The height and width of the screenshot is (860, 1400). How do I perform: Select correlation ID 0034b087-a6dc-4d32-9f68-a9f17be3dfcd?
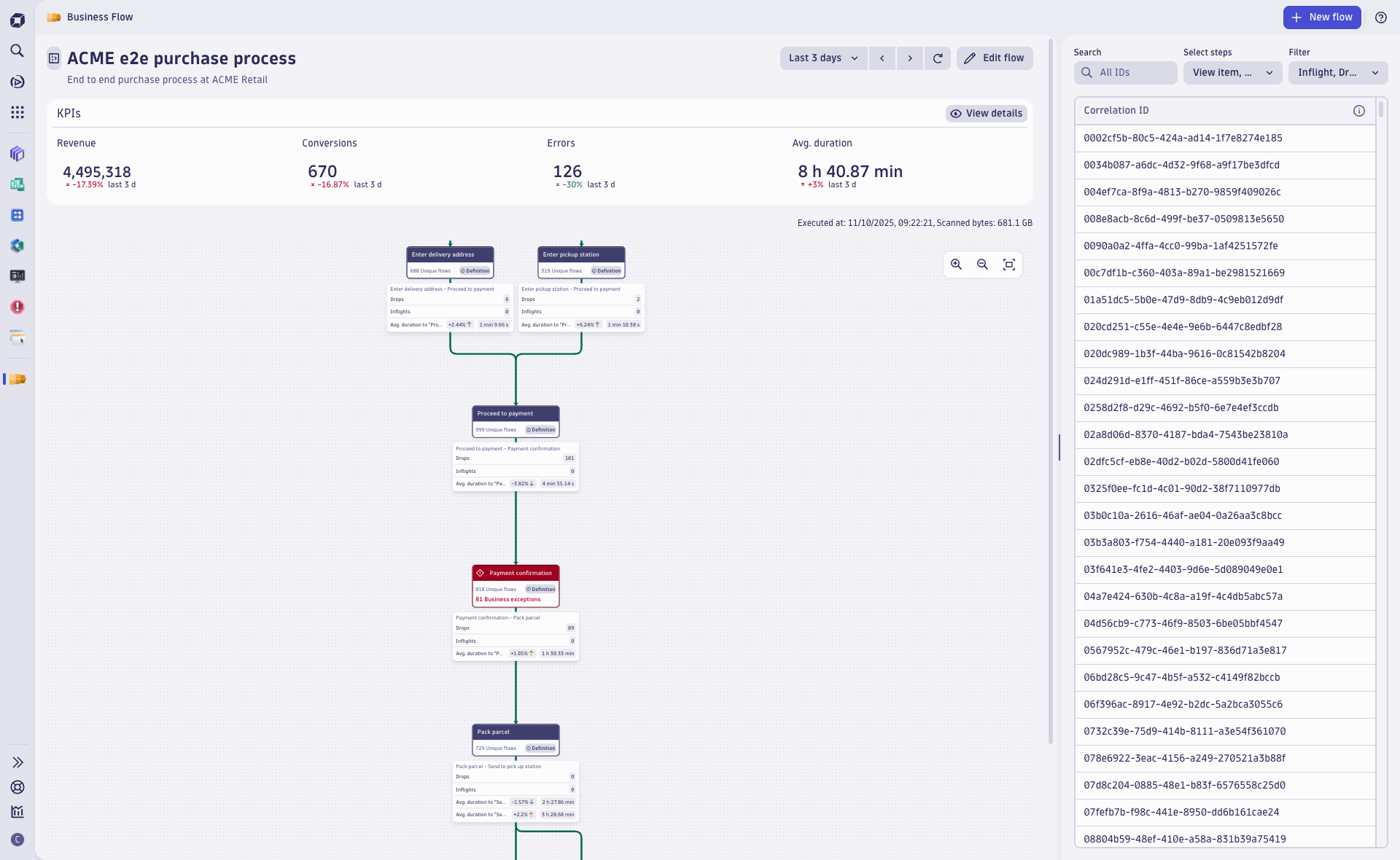(1181, 165)
